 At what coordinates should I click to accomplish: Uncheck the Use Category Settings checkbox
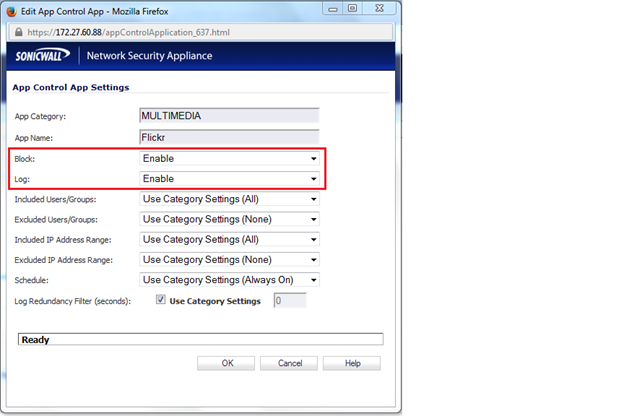(161, 300)
